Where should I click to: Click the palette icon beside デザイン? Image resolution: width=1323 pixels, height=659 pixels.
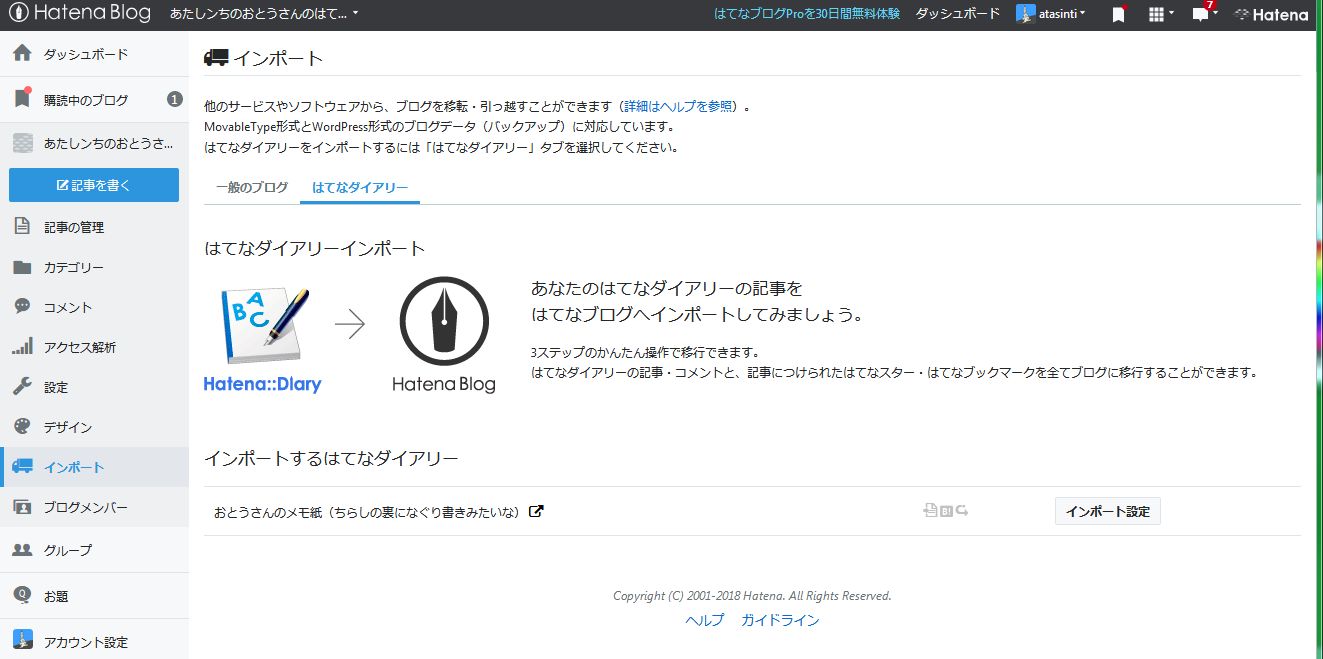click(22, 427)
